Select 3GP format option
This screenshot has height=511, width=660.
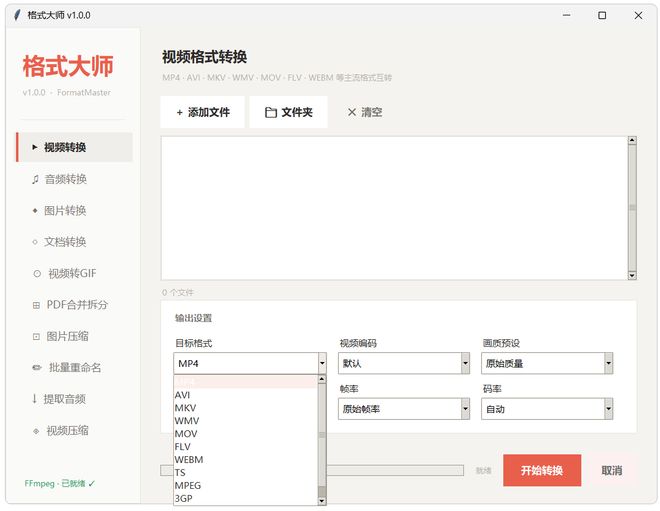246,498
